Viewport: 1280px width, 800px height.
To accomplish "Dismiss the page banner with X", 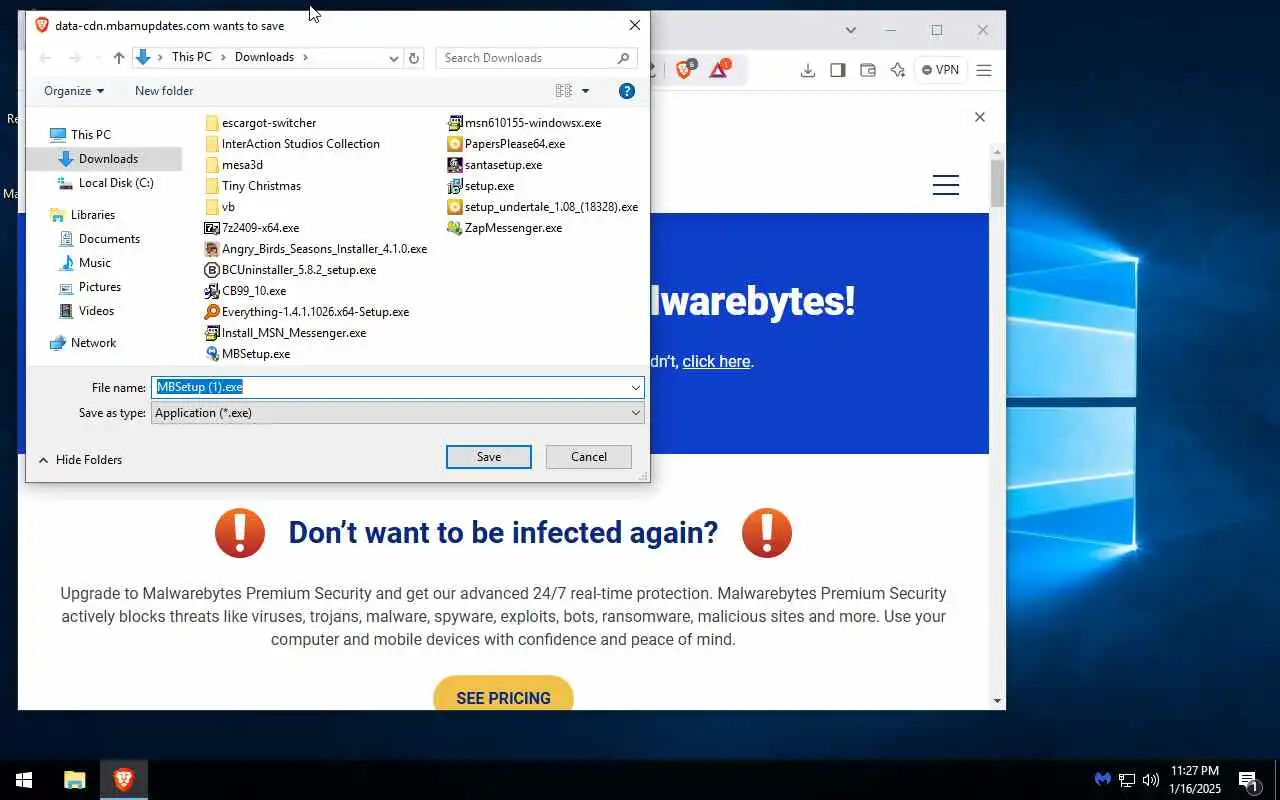I will 980,117.
